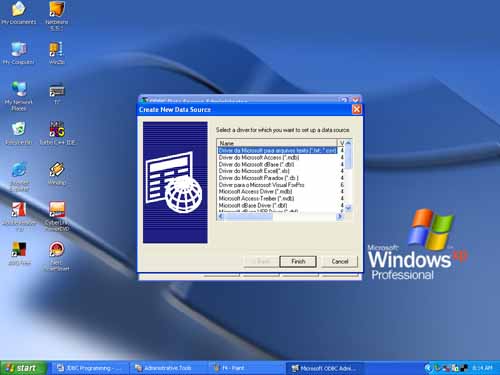
Task: Close the Create New Data Source dialog
Action: [x=356, y=109]
